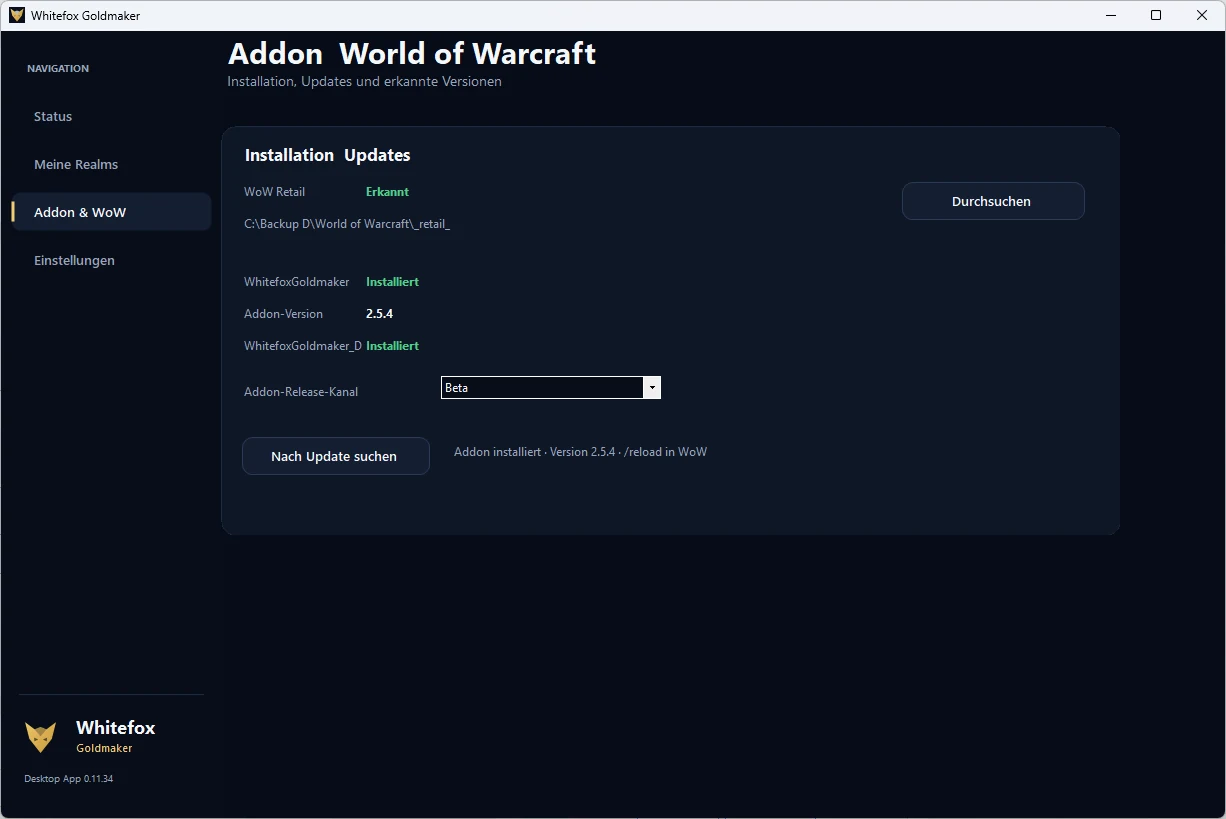Close the Whitefox Goldmaker window

1202,15
